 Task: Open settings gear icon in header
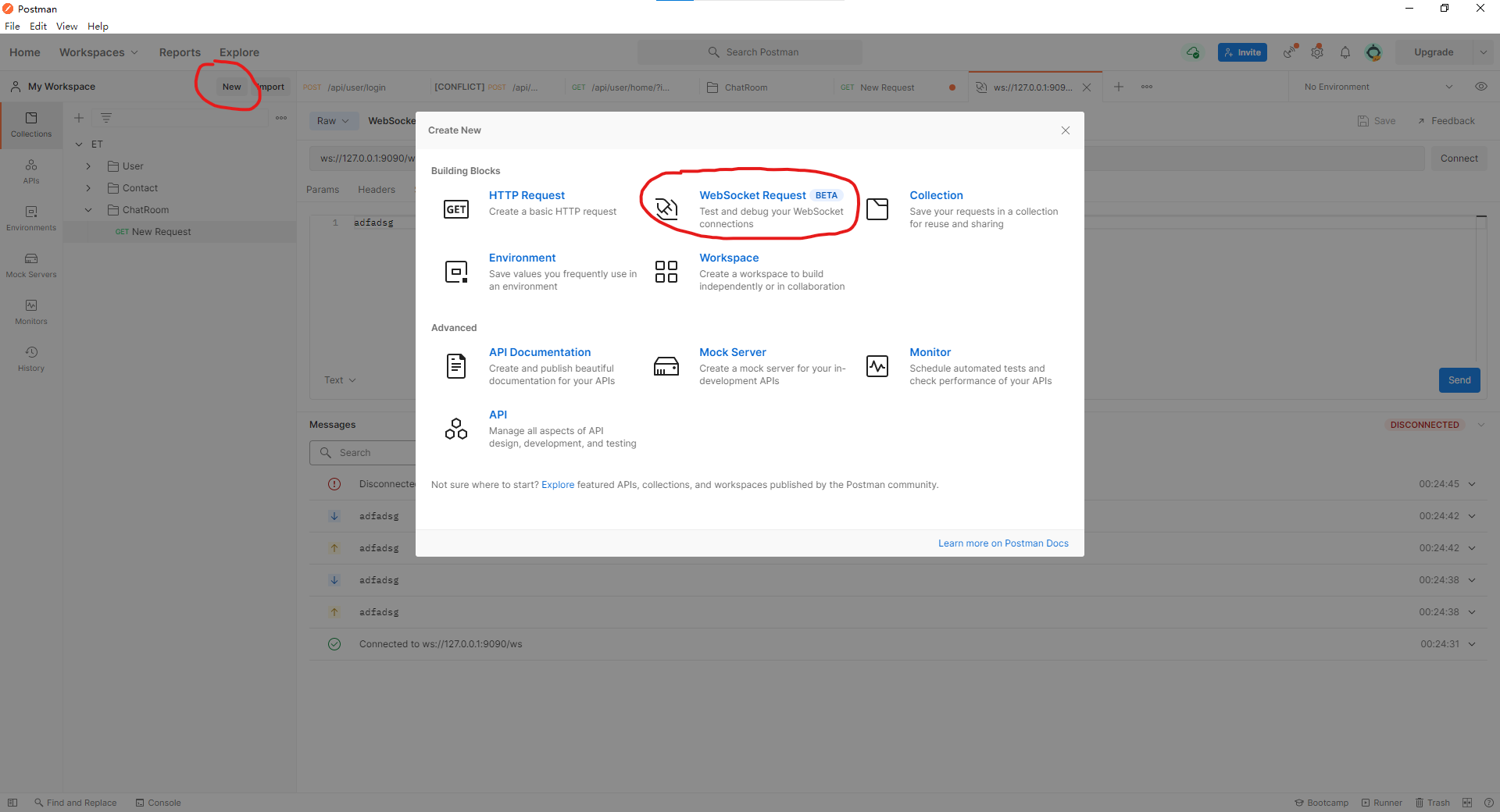(1317, 52)
